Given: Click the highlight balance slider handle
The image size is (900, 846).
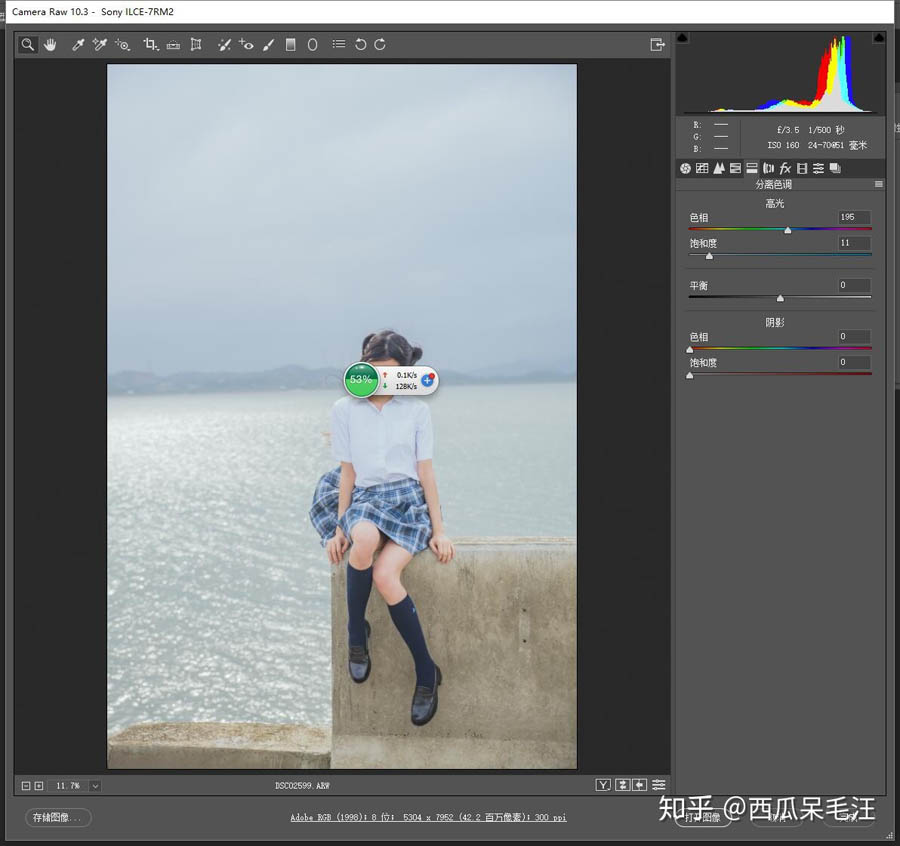Looking at the screenshot, I should 780,297.
